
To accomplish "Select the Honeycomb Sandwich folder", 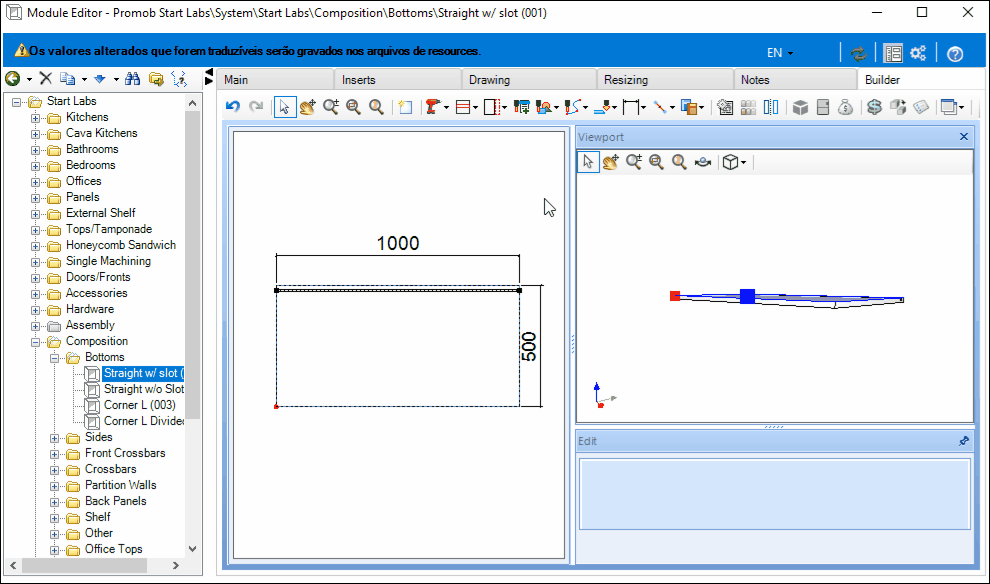I will 121,245.
